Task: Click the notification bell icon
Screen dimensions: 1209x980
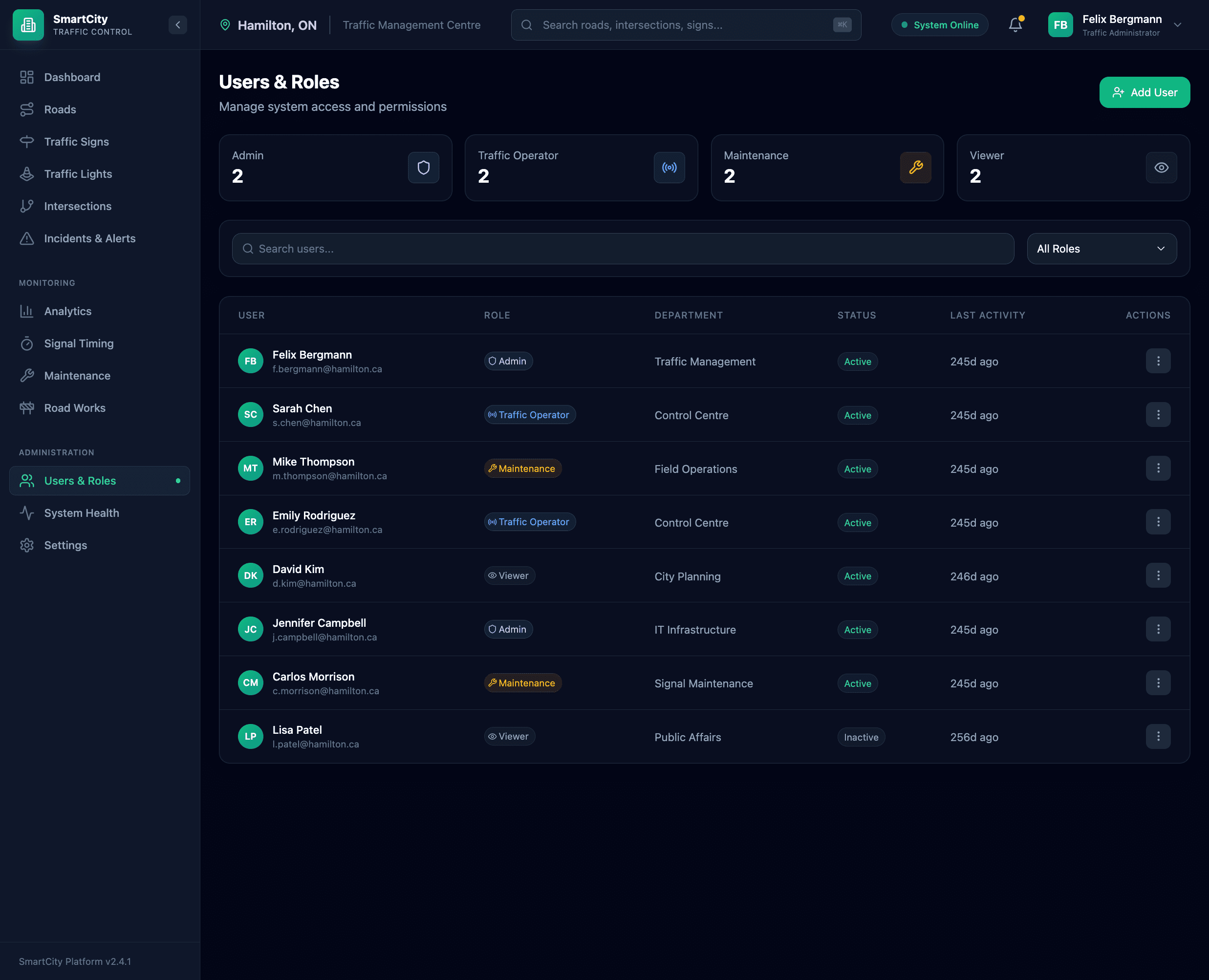Action: point(1015,25)
